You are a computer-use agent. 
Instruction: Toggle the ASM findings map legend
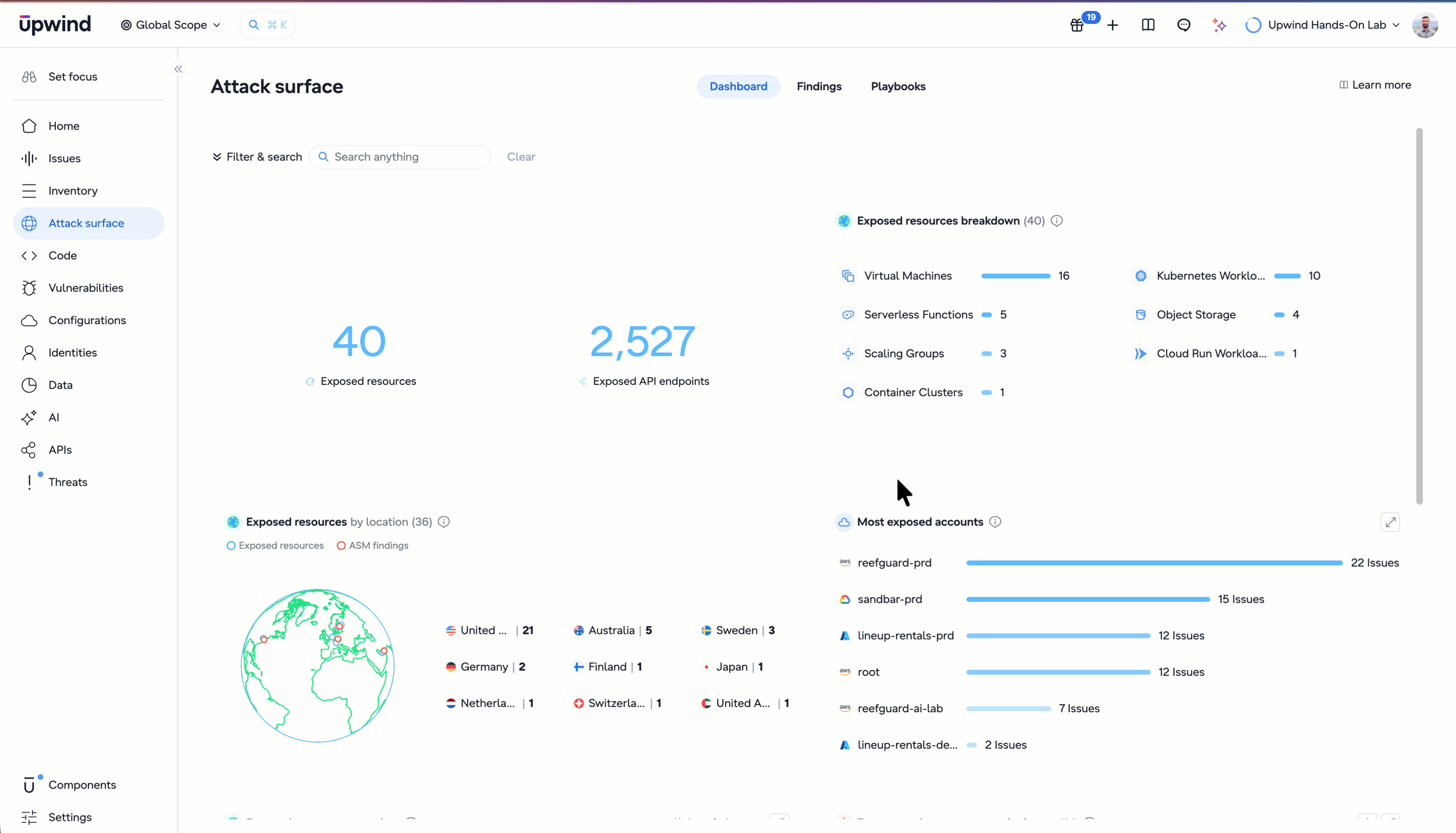click(x=373, y=546)
